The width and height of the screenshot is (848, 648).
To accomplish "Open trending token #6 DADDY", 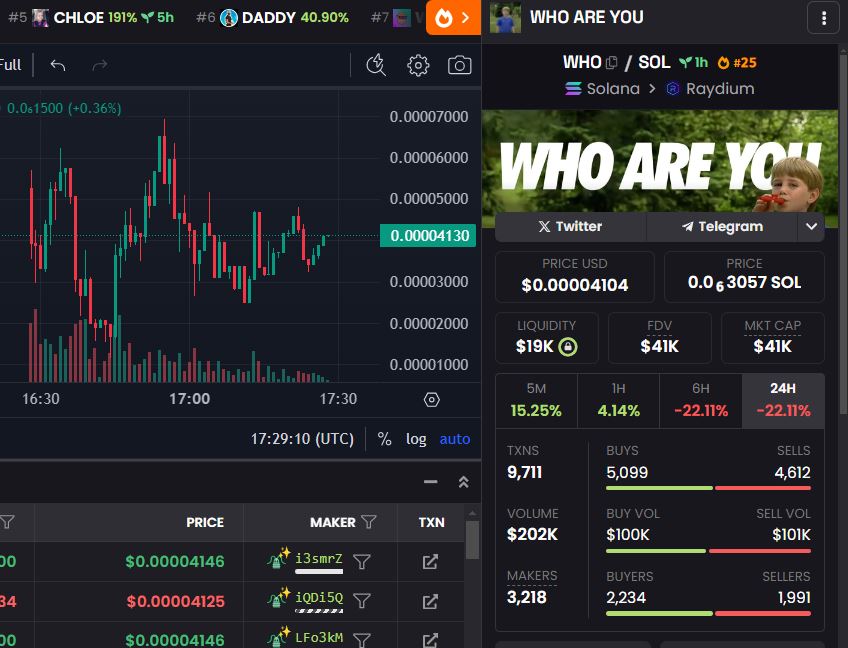I will pyautogui.click(x=272, y=18).
